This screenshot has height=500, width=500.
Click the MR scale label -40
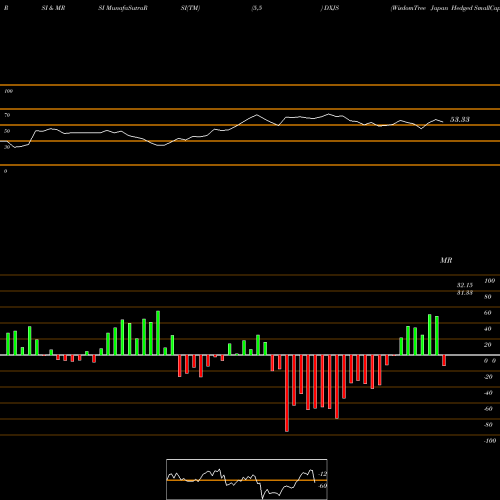pyautogui.click(x=488, y=393)
